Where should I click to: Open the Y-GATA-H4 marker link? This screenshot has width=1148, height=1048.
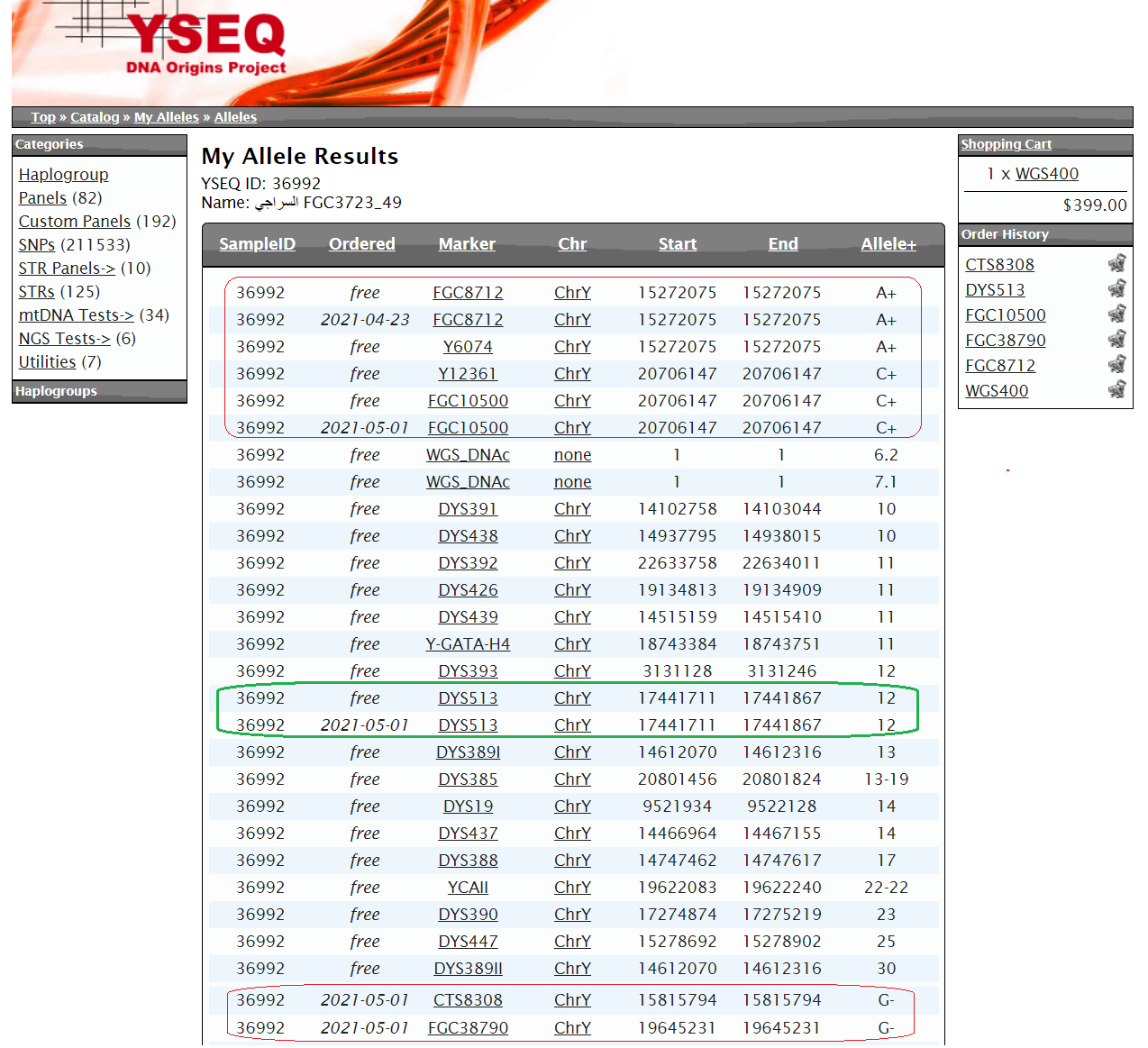coord(468,644)
